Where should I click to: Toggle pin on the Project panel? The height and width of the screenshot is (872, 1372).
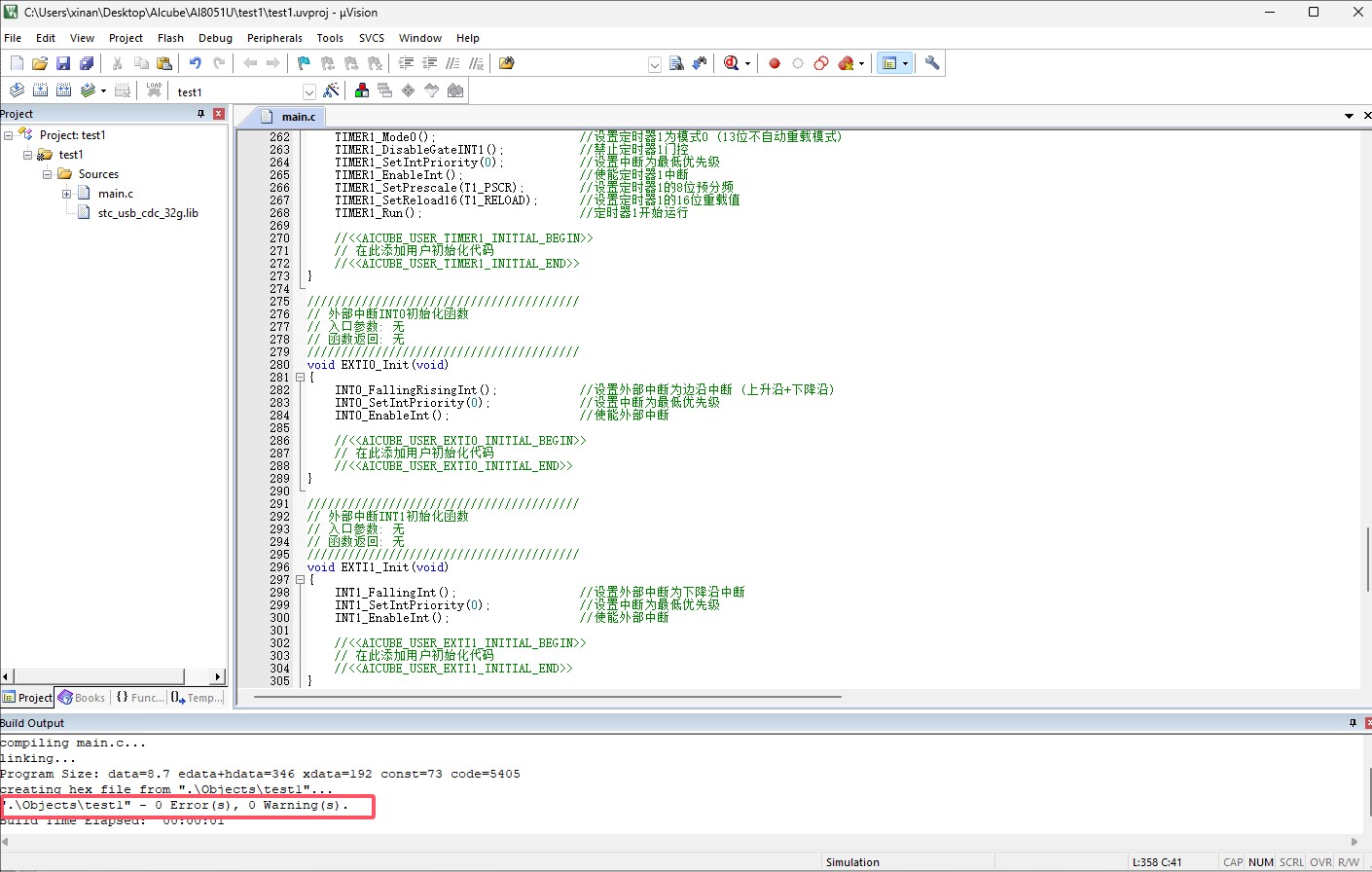(201, 114)
